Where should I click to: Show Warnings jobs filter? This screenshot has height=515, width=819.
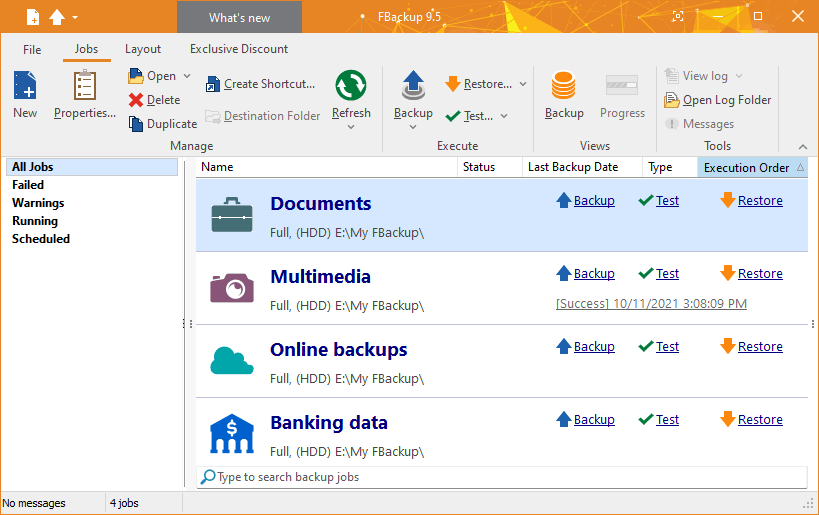(38, 203)
